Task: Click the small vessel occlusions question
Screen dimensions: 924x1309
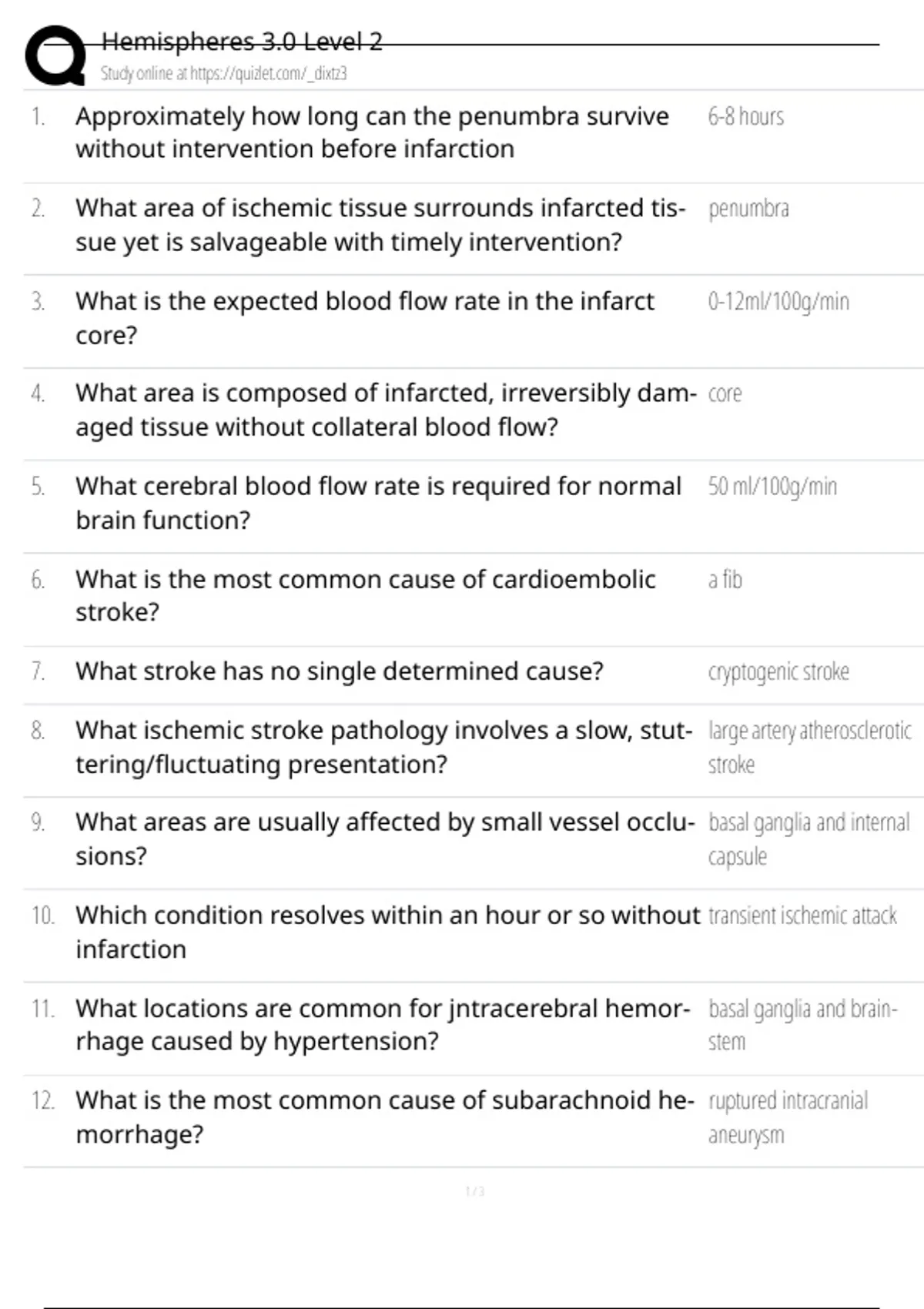Action: (x=384, y=839)
